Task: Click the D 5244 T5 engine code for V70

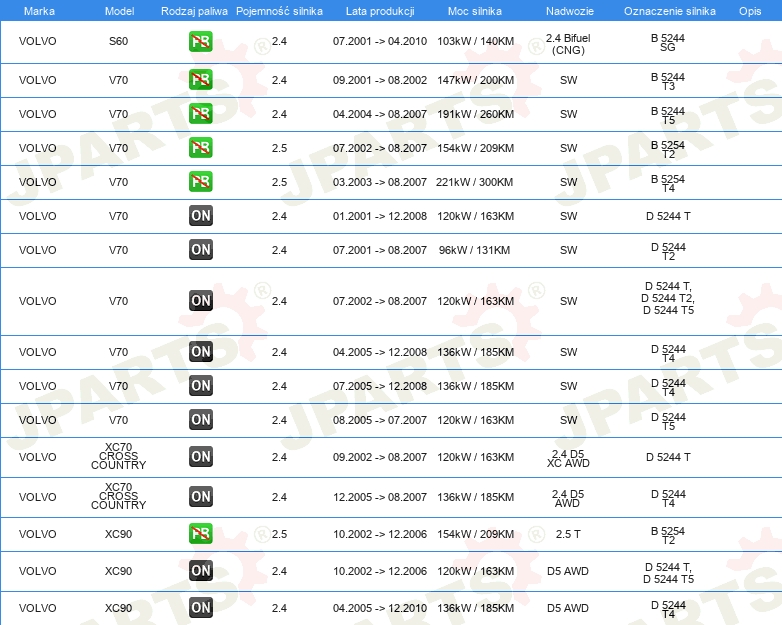Action: pyautogui.click(x=668, y=421)
